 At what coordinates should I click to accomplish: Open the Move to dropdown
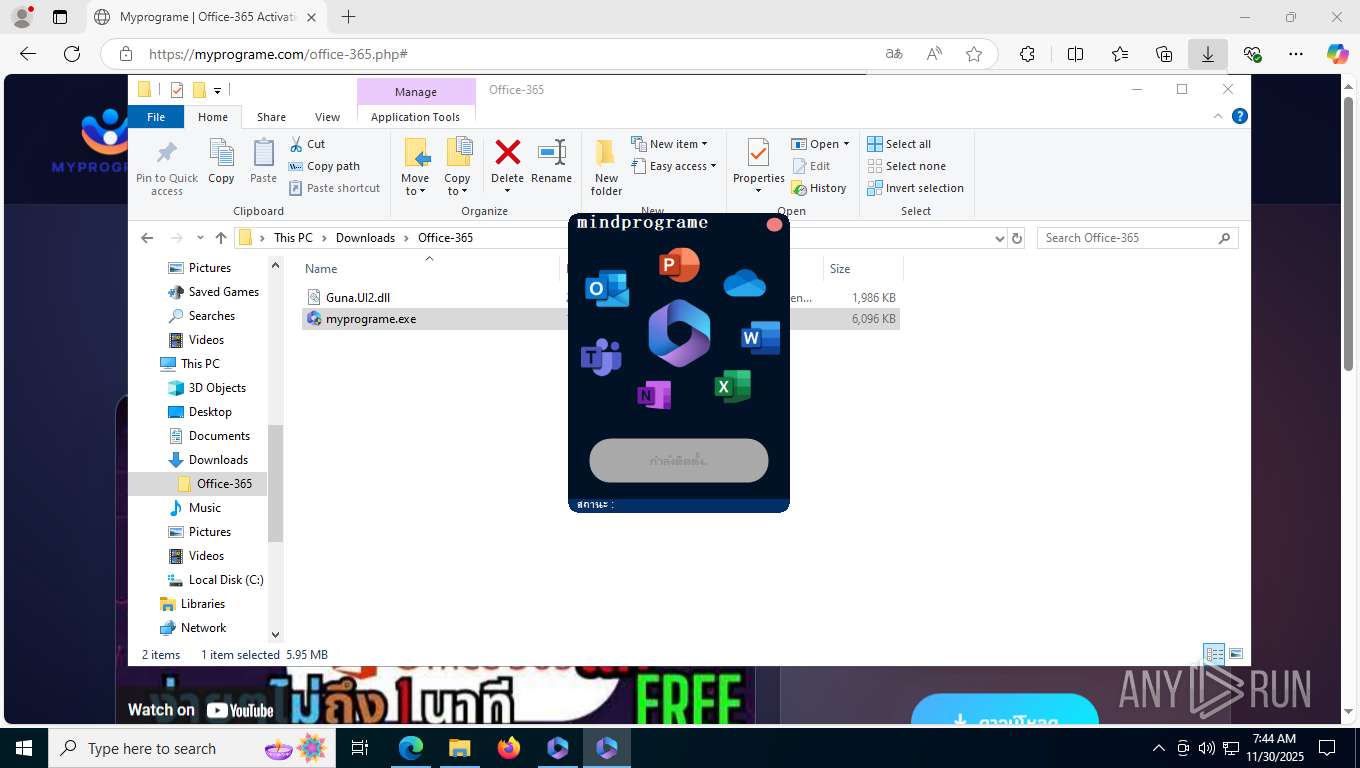point(415,168)
